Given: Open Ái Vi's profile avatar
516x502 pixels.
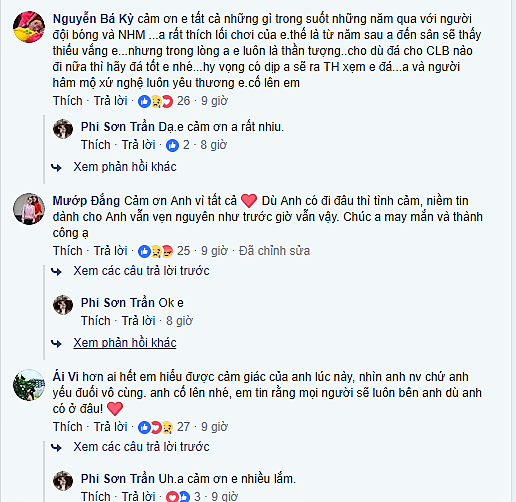Looking at the screenshot, I should click(29, 385).
